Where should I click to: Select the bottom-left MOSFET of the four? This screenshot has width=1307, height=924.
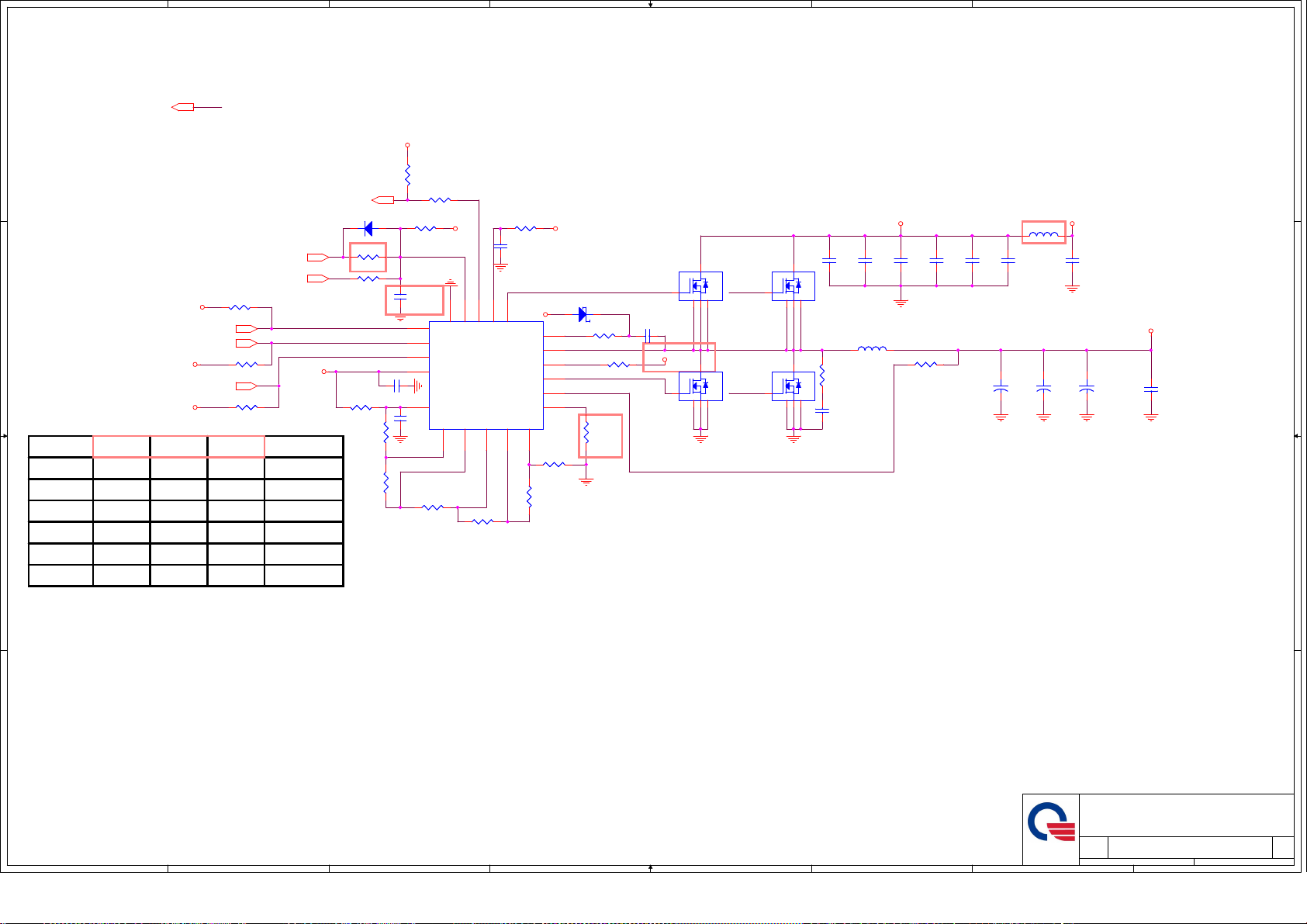700,386
